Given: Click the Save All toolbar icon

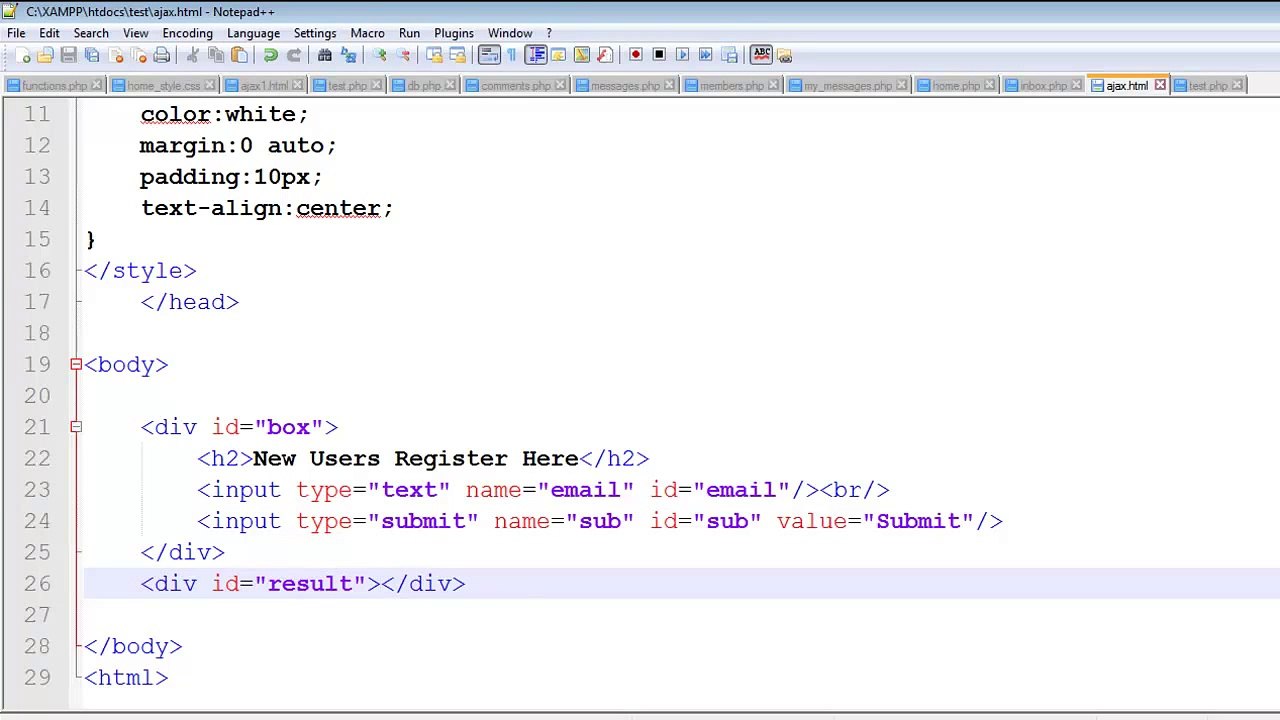Looking at the screenshot, I should pyautogui.click(x=92, y=55).
